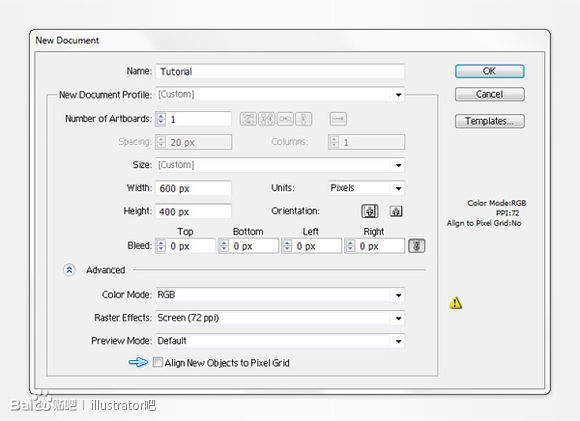Open the Raster Effects dropdown

pos(280,318)
